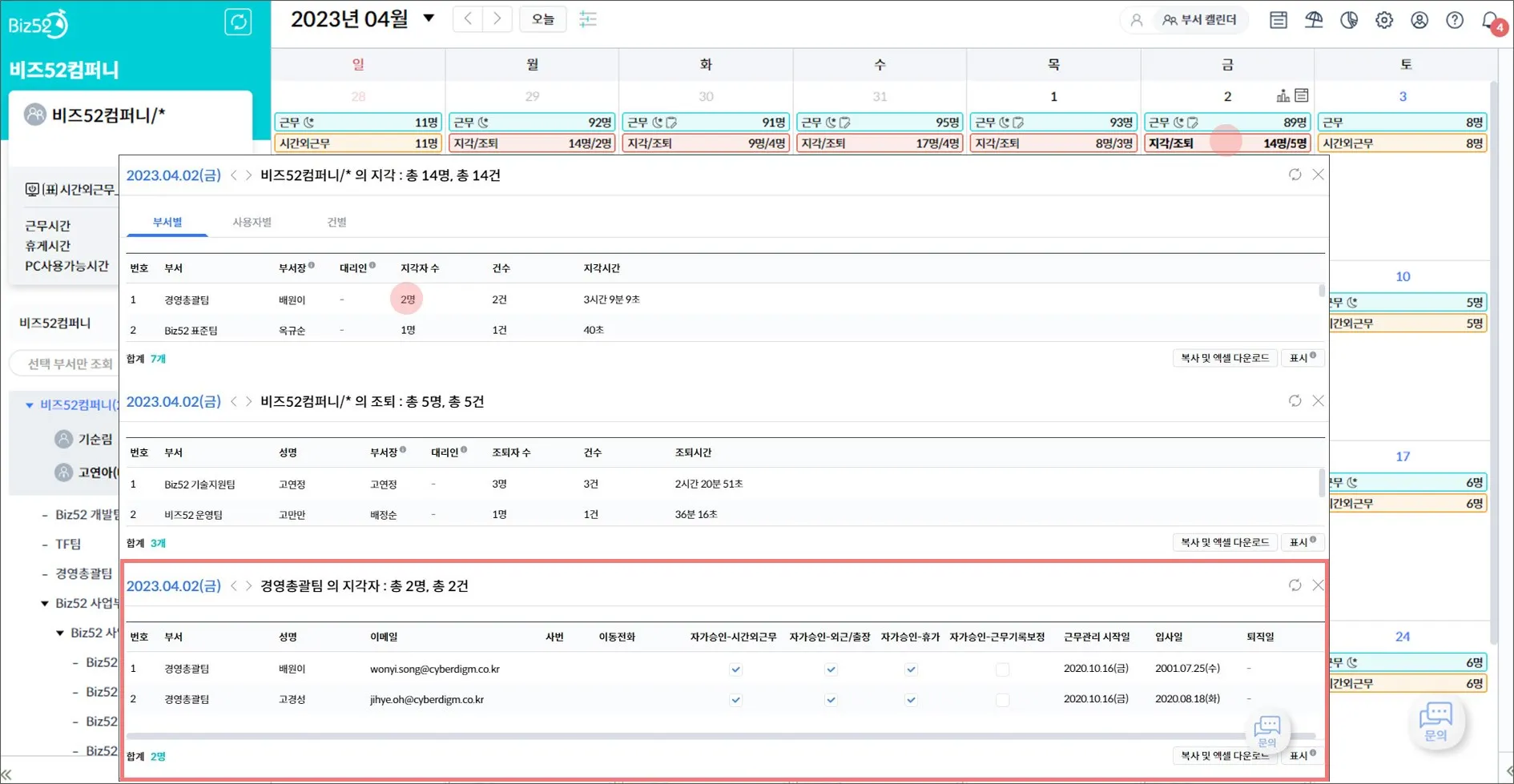Select the Biz52 개발팀 department in the tree
Image resolution: width=1514 pixels, height=784 pixels.
coord(87,514)
